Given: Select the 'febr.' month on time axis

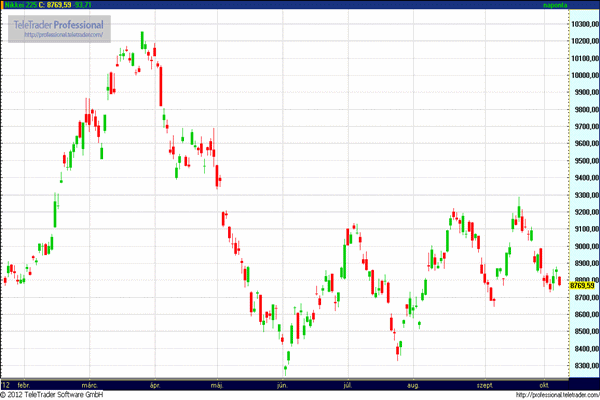Looking at the screenshot, I should tap(24, 383).
